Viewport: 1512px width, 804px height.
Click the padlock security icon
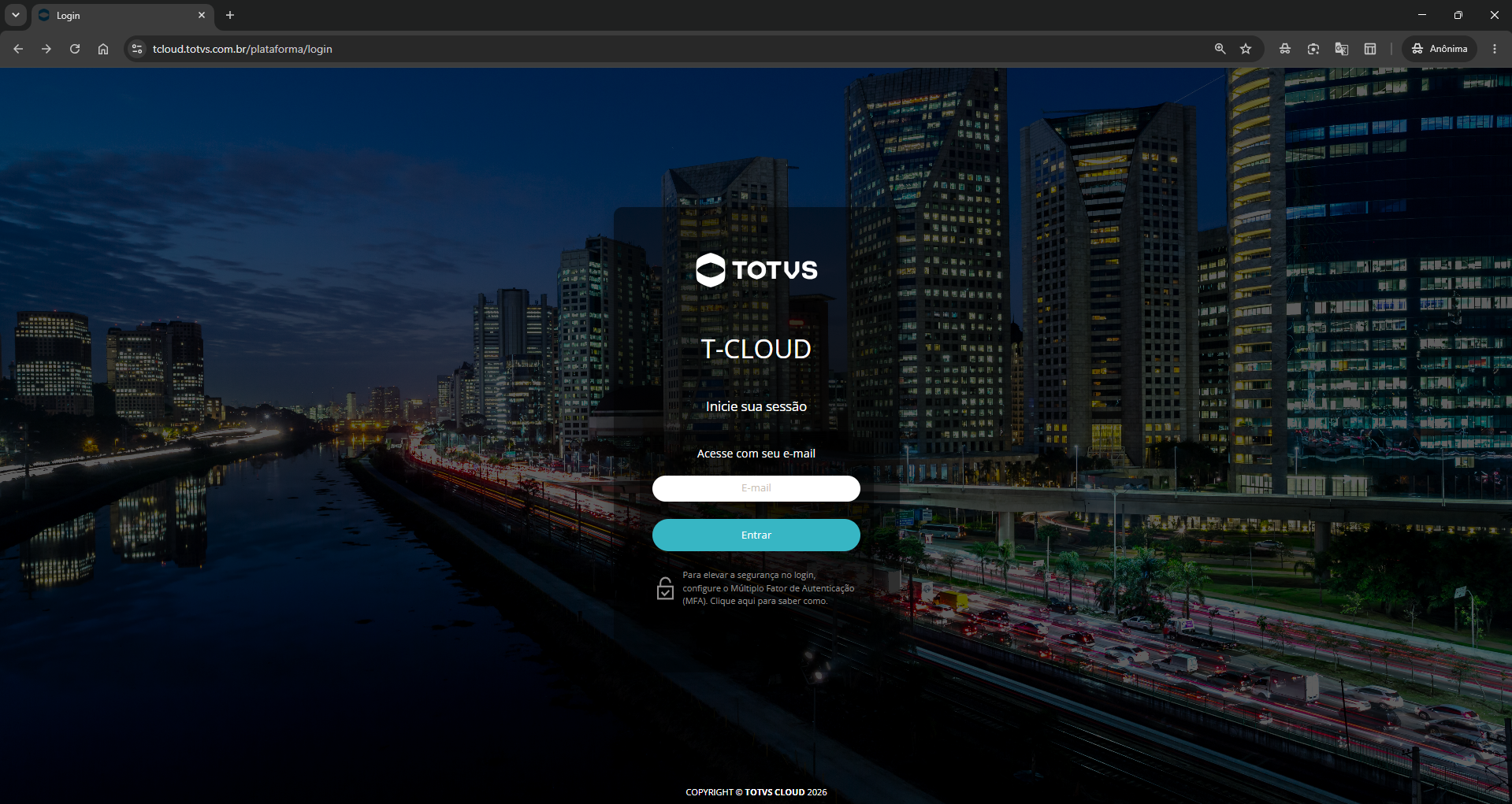(x=665, y=588)
